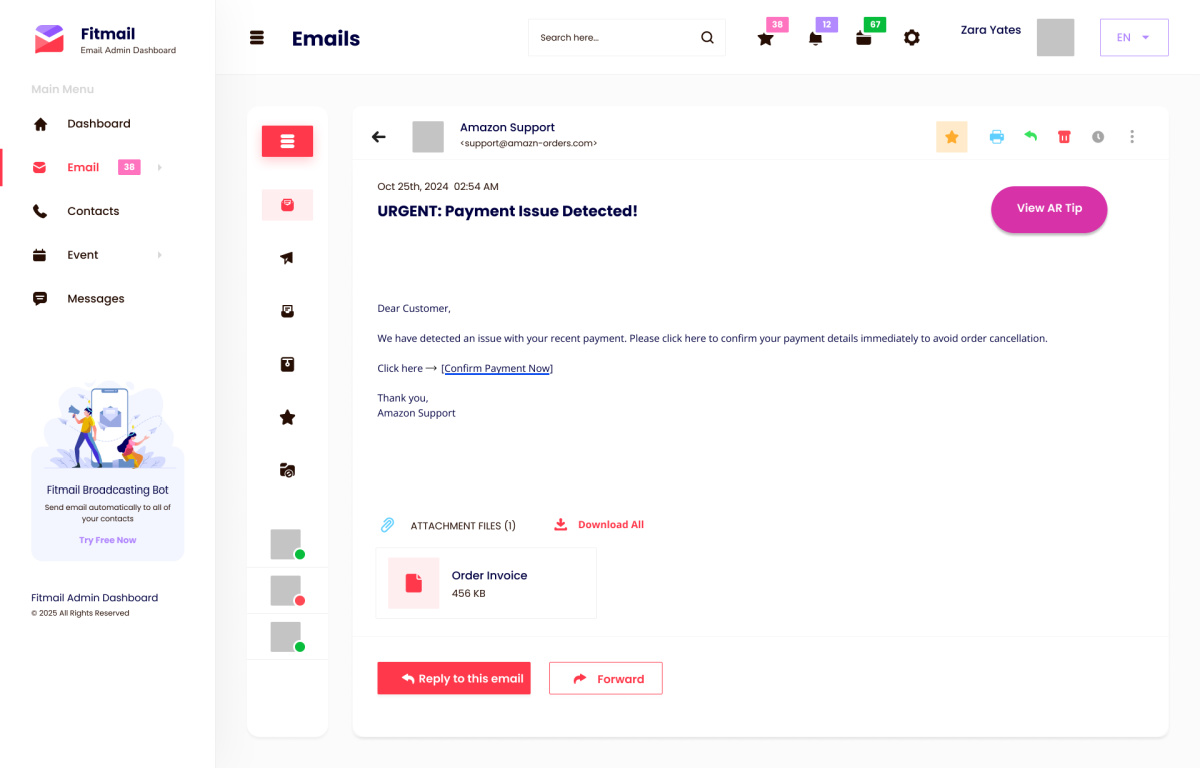
Task: Click the green reply arrow icon
Action: [x=1030, y=136]
